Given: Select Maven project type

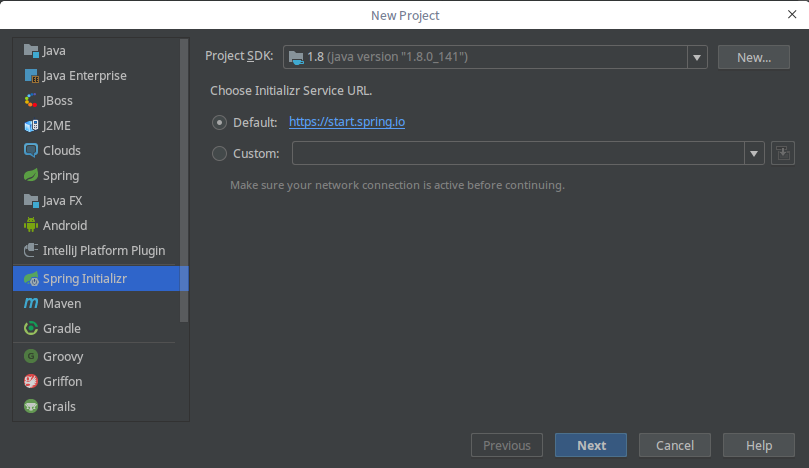Looking at the screenshot, I should (62, 303).
